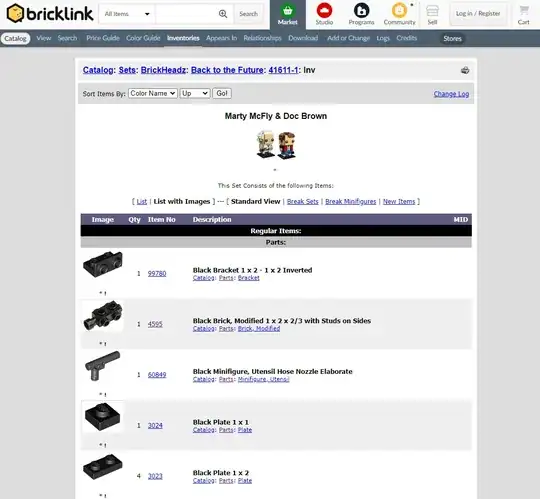Open the Logs menu item
The height and width of the screenshot is (499, 540).
pyautogui.click(x=383, y=38)
